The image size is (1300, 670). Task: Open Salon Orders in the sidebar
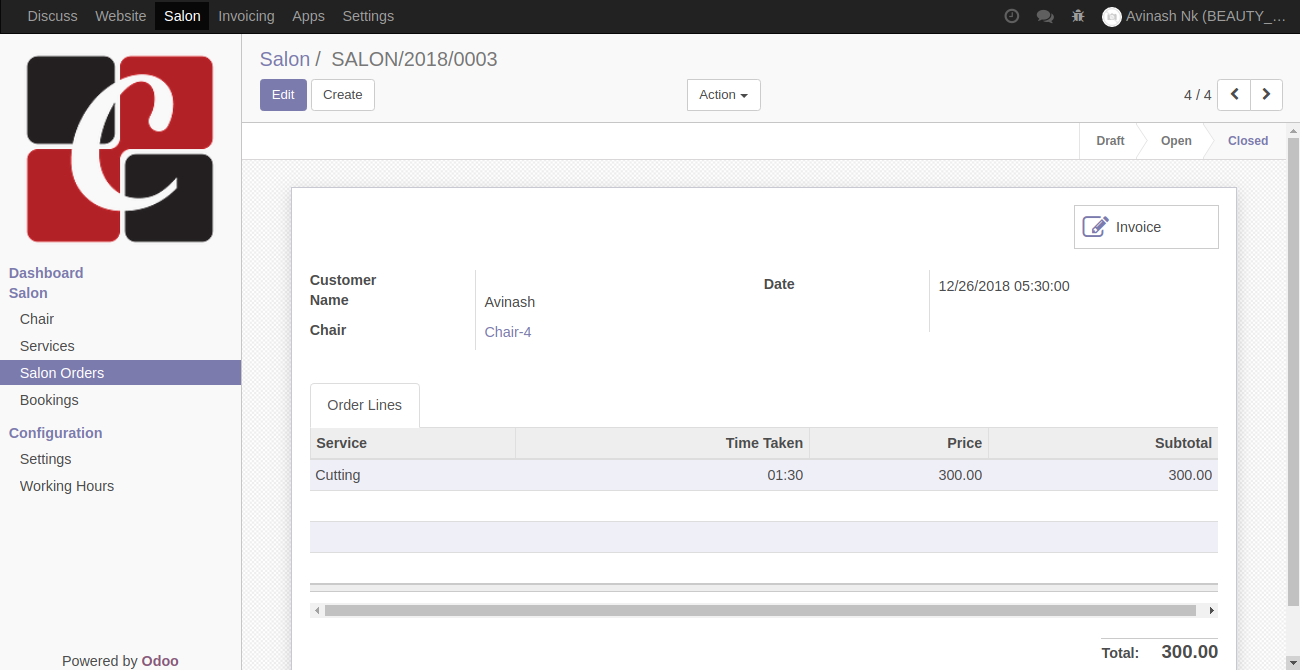[x=120, y=373]
